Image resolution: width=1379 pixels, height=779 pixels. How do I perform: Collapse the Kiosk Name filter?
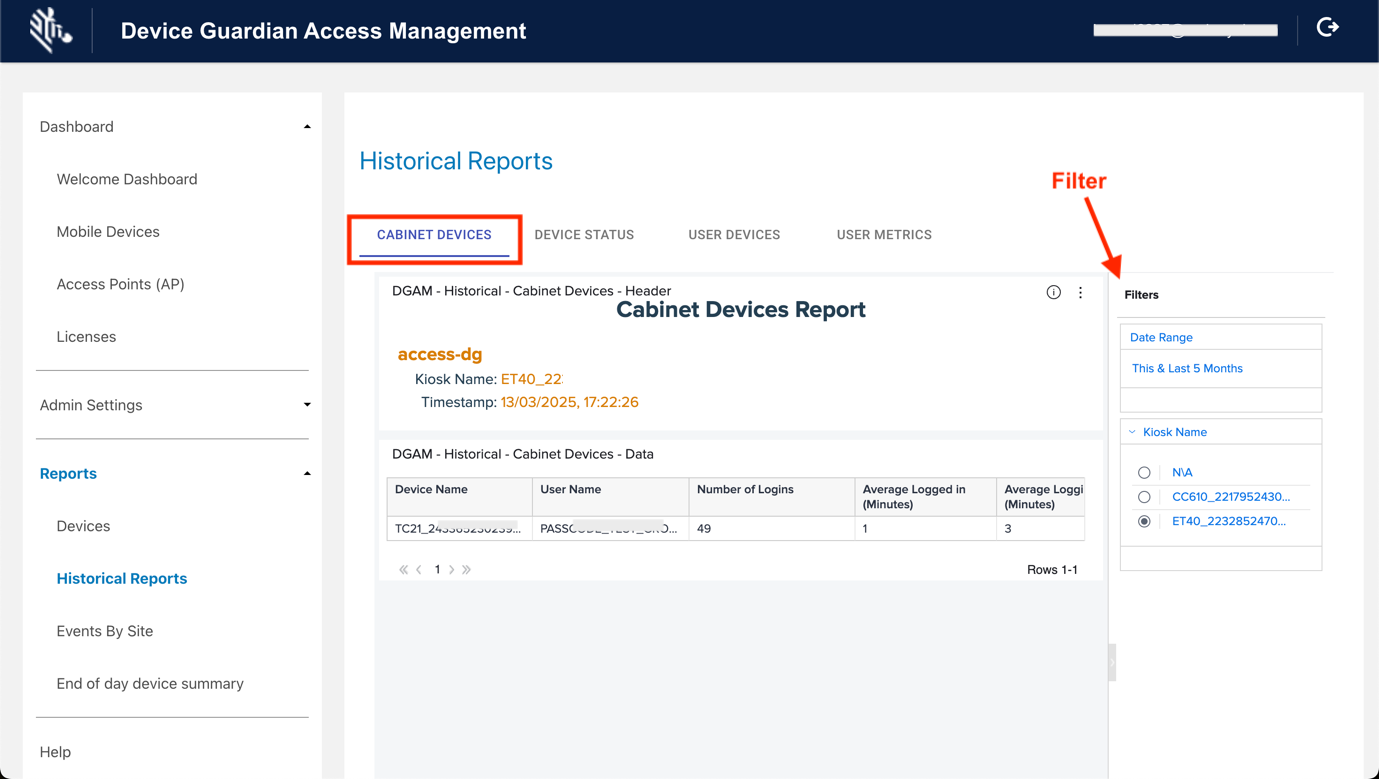coord(1132,432)
